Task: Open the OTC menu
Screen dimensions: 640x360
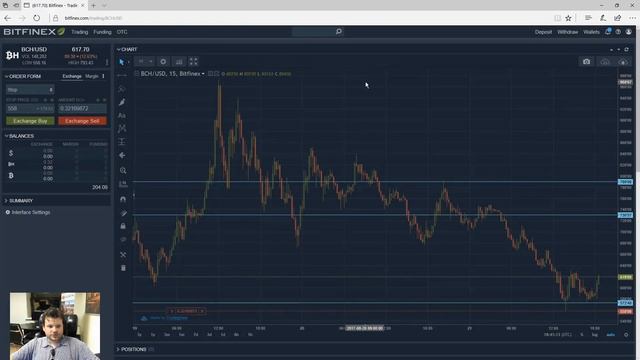Action: coord(122,32)
